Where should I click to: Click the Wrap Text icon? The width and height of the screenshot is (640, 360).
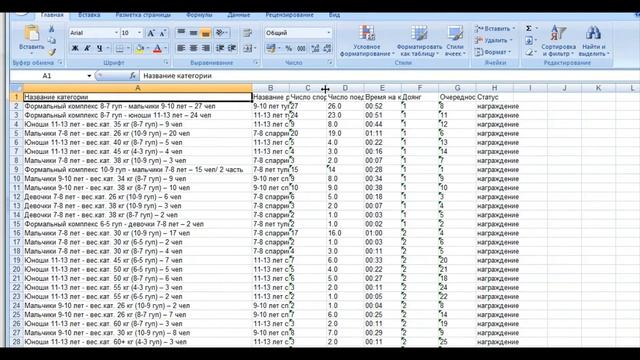click(247, 33)
